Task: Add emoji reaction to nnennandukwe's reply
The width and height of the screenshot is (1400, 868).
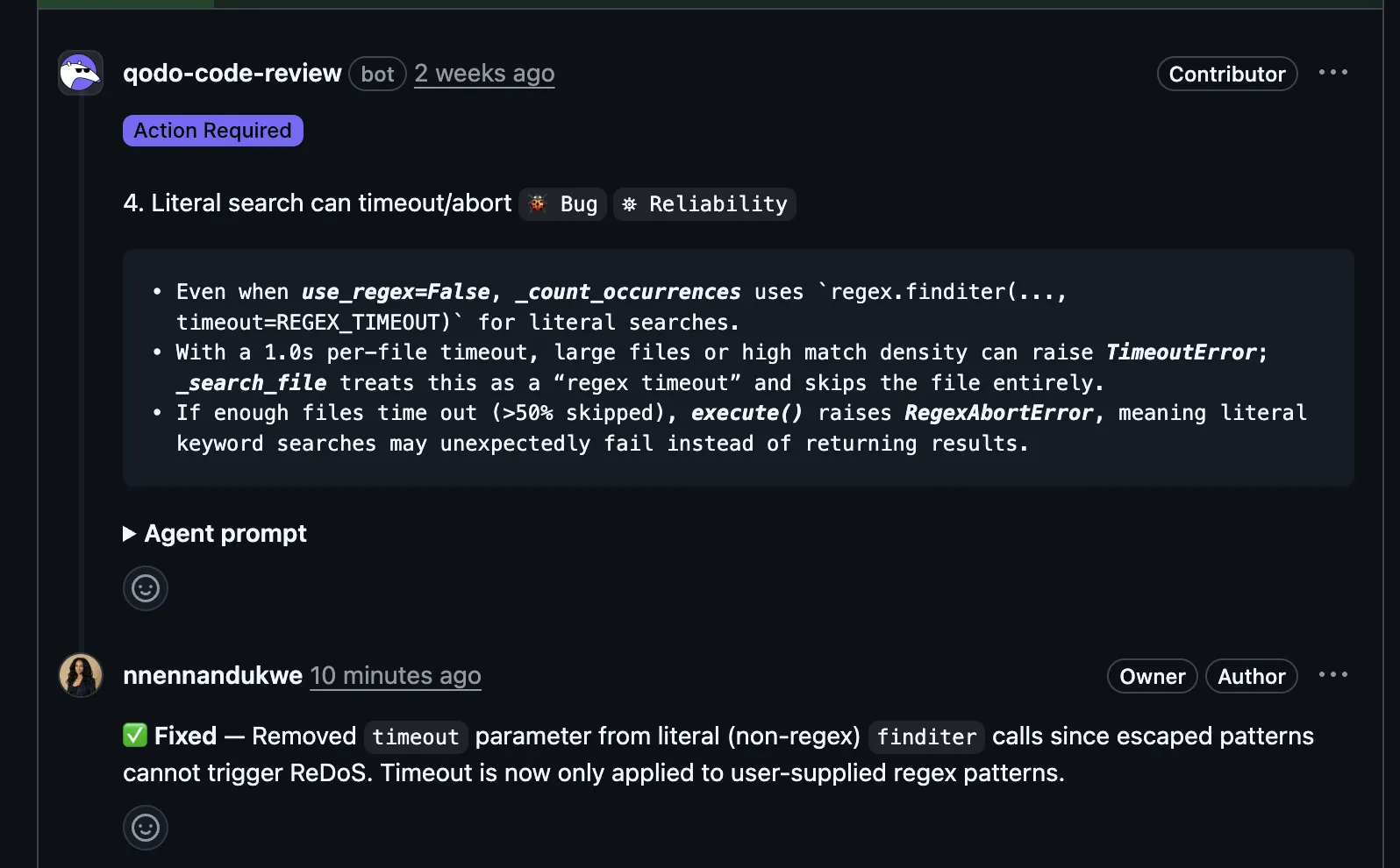Action: [146, 828]
